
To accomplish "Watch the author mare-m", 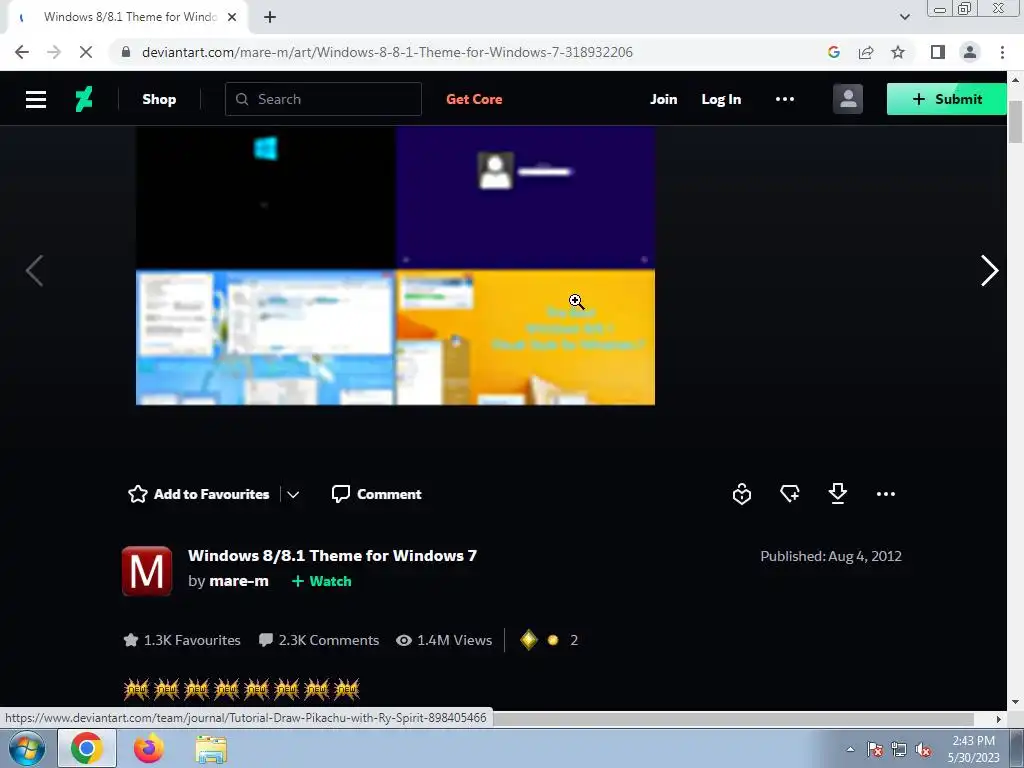I will click(321, 581).
